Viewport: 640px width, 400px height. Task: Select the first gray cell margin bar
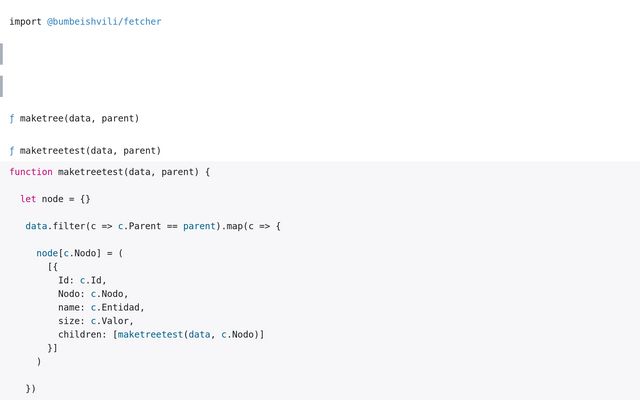(x=2, y=54)
